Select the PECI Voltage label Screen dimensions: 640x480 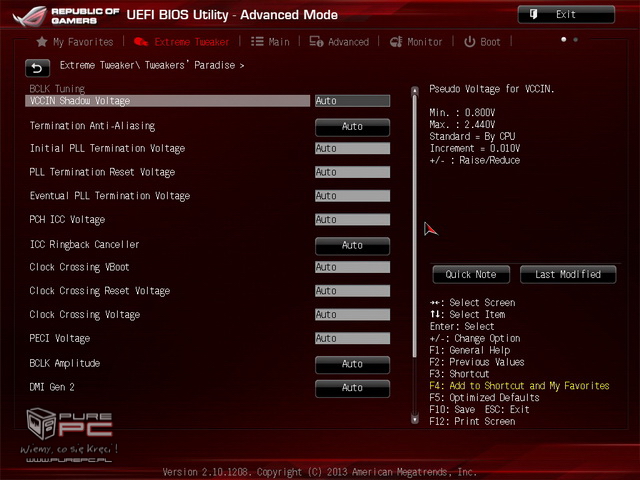[60, 338]
